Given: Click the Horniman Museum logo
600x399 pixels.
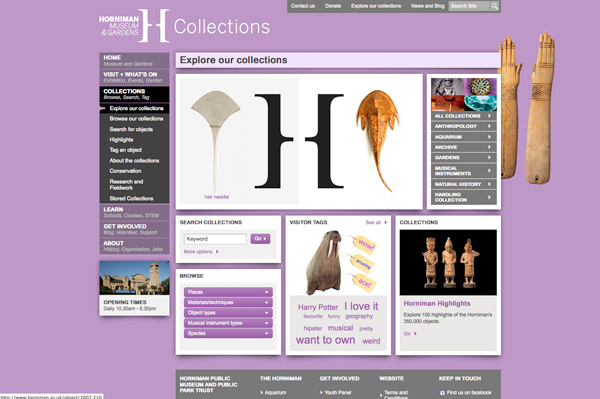Looking at the screenshot, I should coord(134,26).
